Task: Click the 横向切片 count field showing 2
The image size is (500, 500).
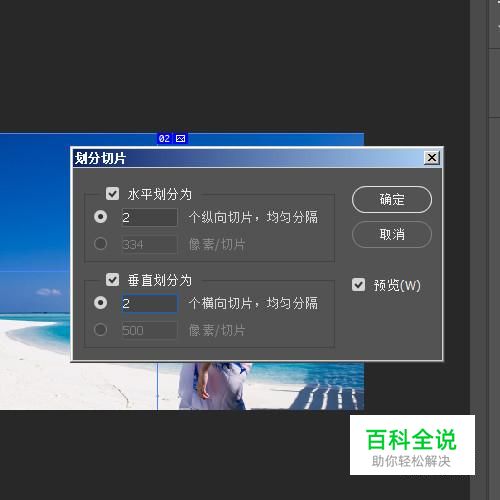Action: [x=149, y=303]
